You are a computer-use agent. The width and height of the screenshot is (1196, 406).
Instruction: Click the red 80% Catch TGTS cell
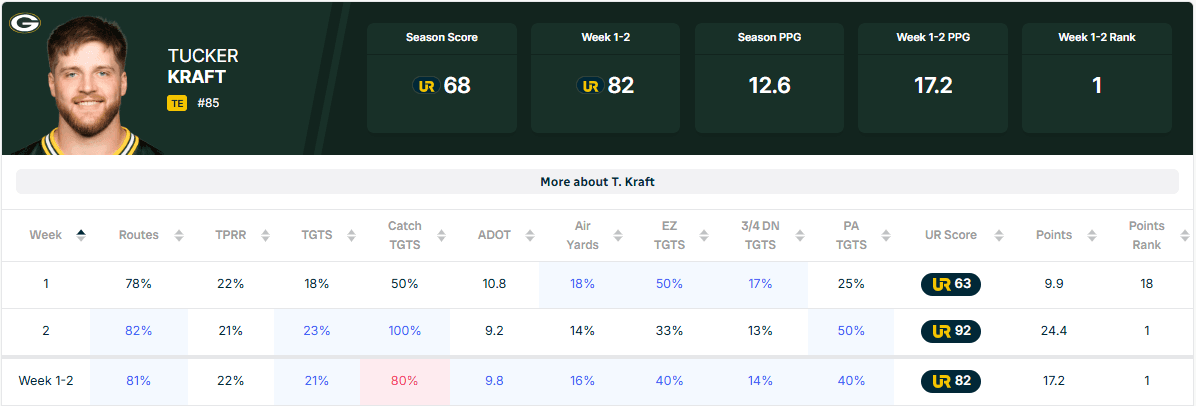point(405,381)
